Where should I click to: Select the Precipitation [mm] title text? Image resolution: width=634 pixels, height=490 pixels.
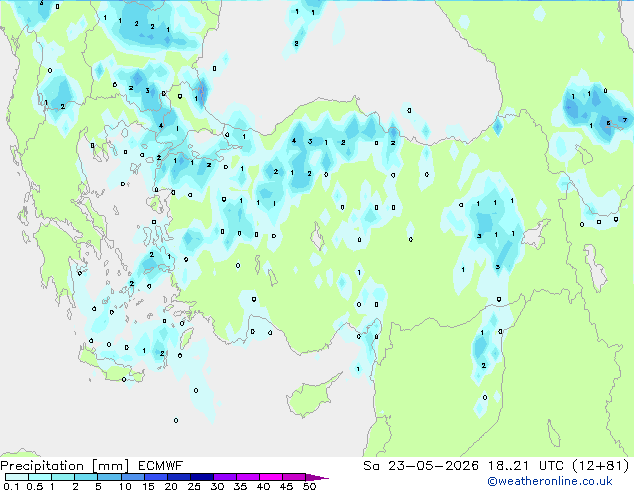click(65, 466)
